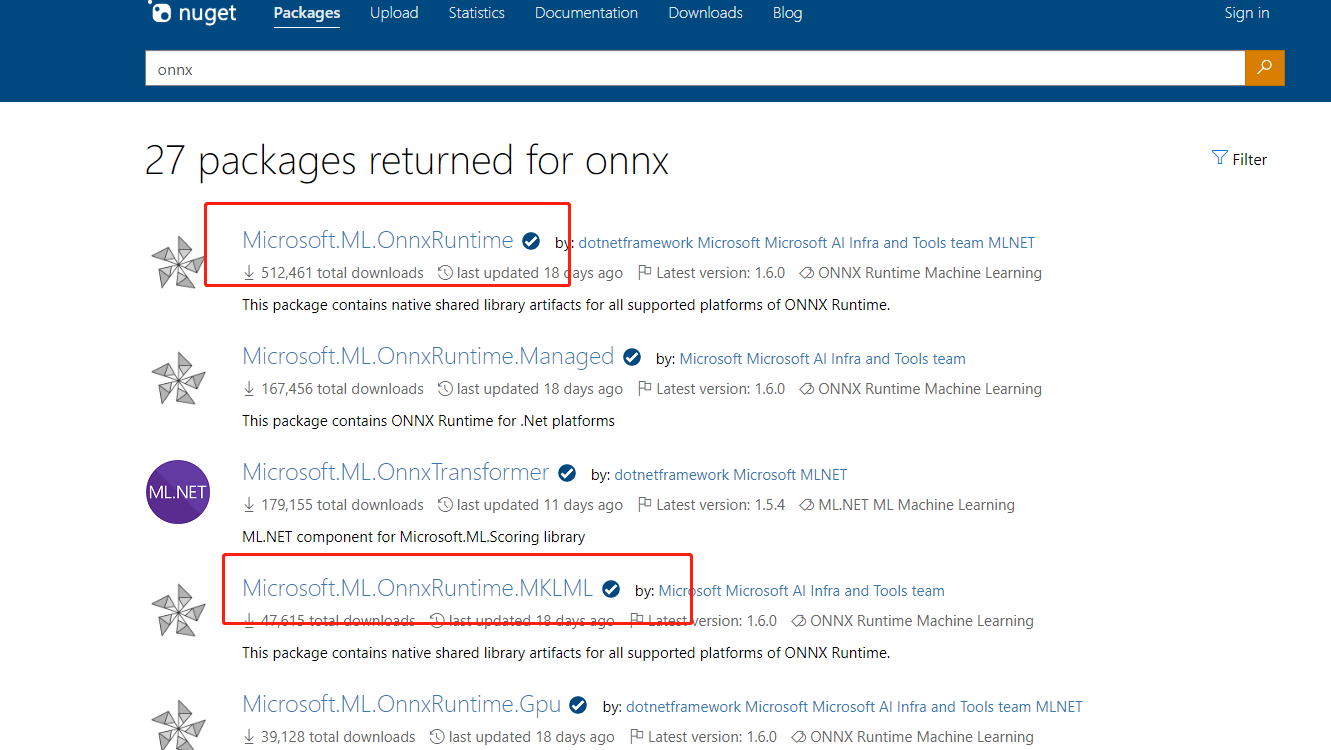
Task: Click the MLNET author link
Action: tap(1013, 242)
